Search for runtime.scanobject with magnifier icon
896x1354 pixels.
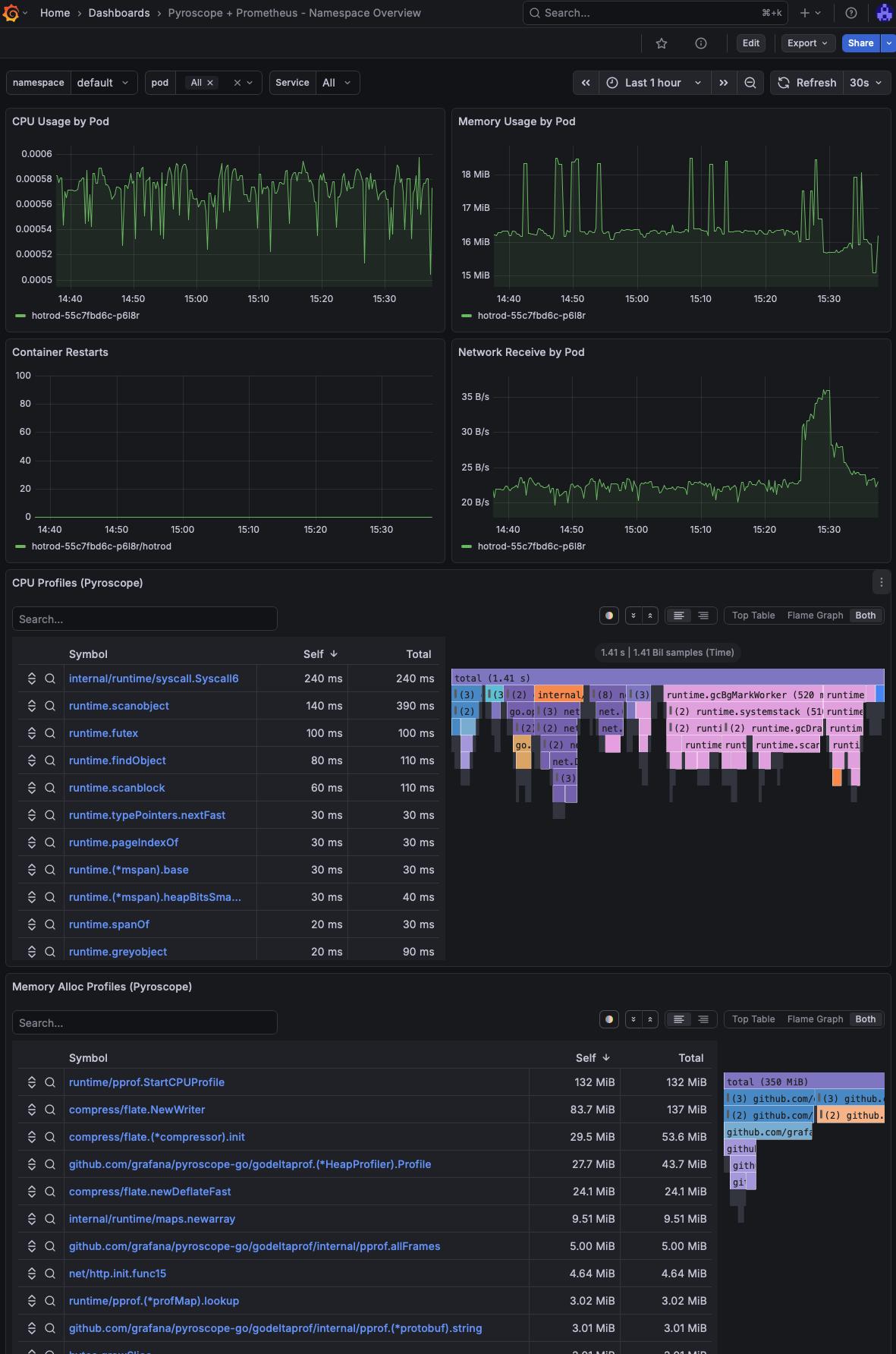[50, 706]
